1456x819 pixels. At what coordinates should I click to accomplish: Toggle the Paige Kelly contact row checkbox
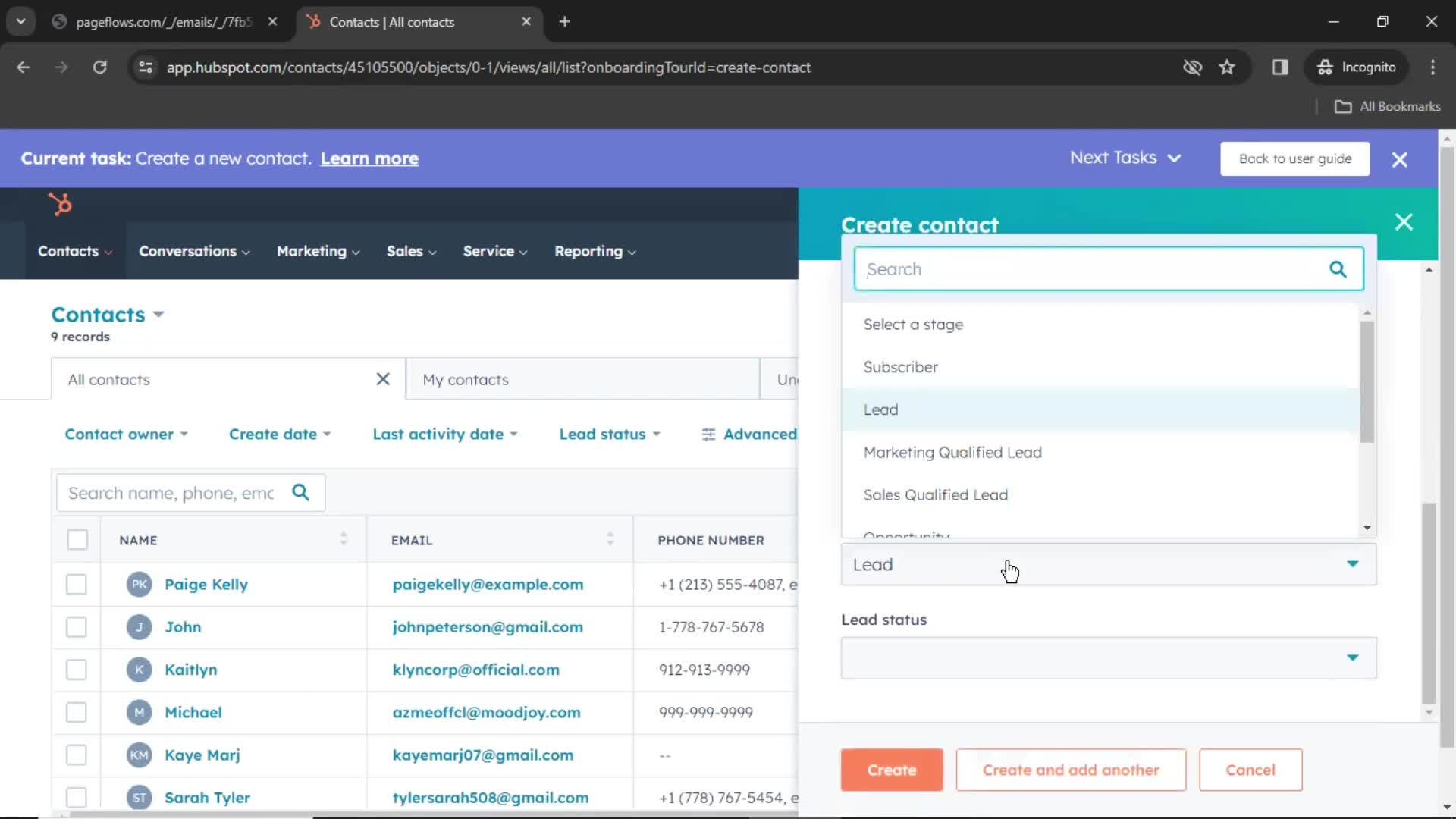coord(76,584)
